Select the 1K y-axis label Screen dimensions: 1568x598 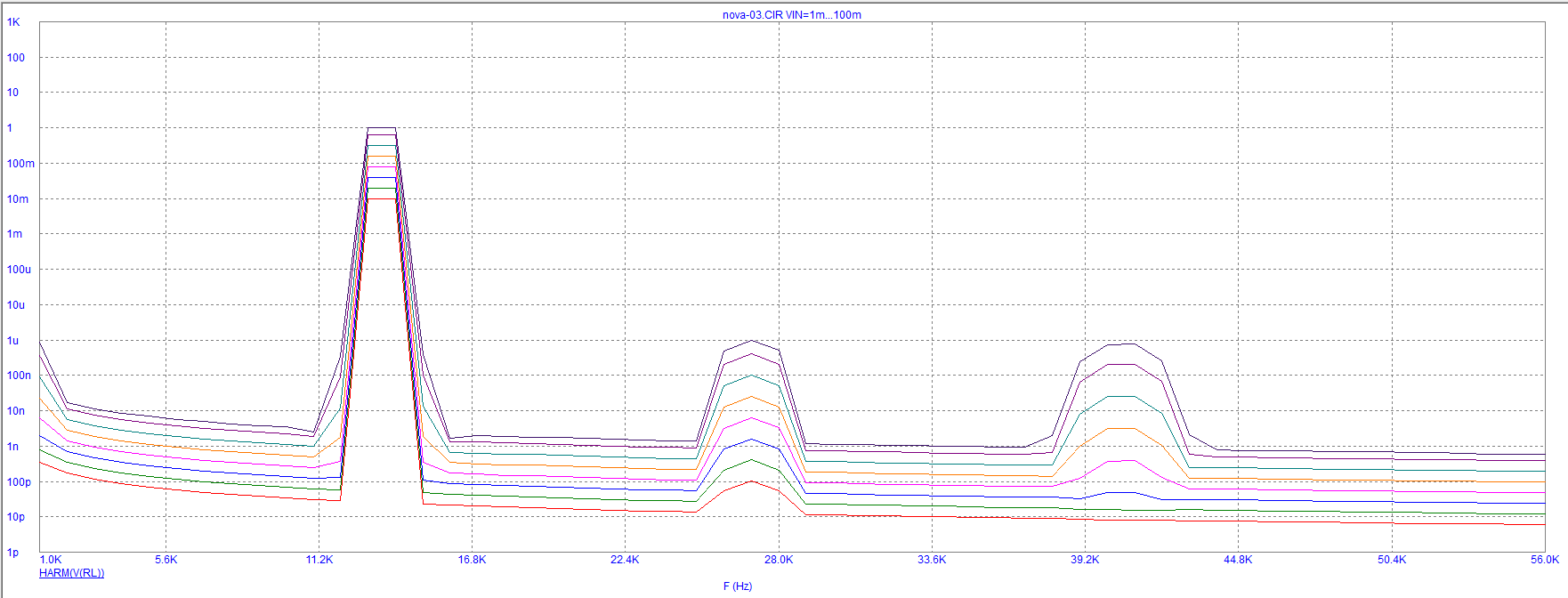[x=13, y=22]
